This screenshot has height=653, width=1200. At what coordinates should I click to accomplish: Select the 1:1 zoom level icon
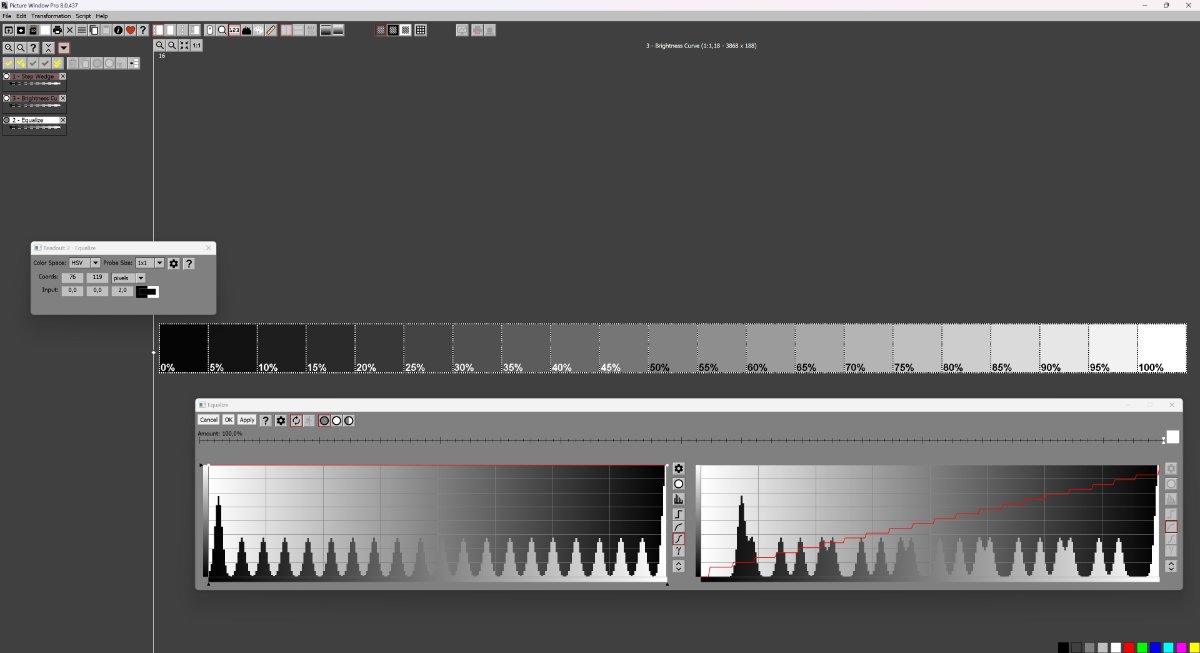tap(197, 45)
